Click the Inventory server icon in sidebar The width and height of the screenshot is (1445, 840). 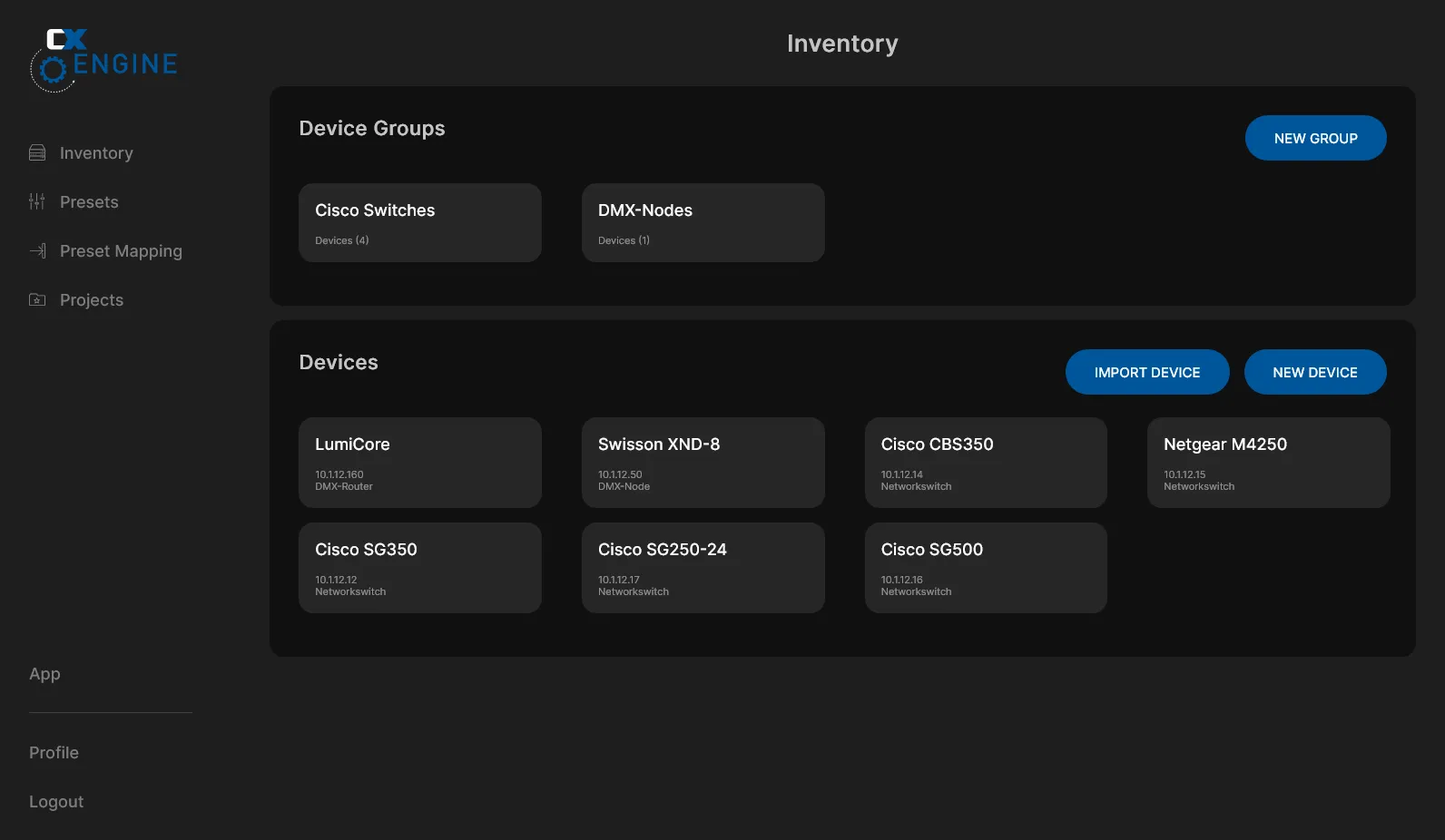(37, 152)
